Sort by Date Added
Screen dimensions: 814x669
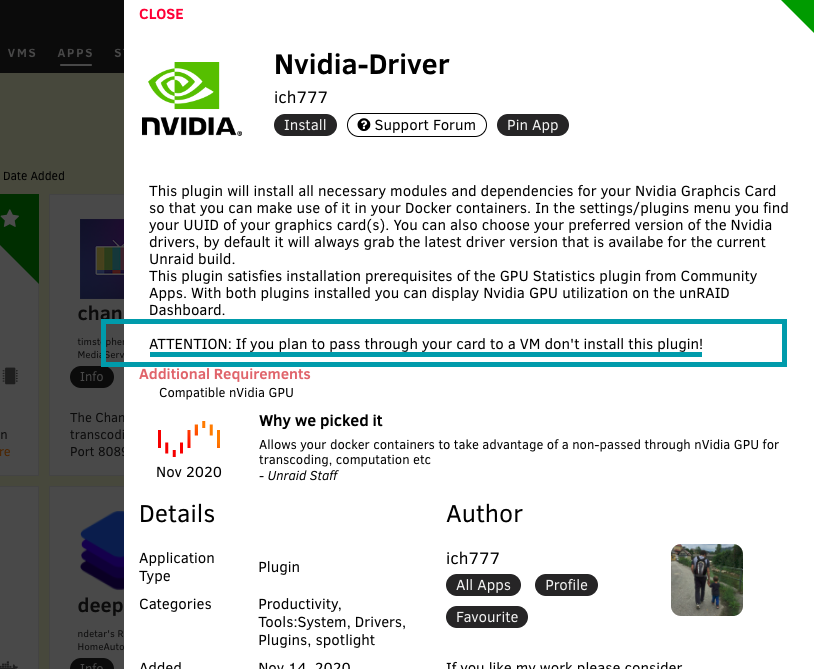coord(34,176)
